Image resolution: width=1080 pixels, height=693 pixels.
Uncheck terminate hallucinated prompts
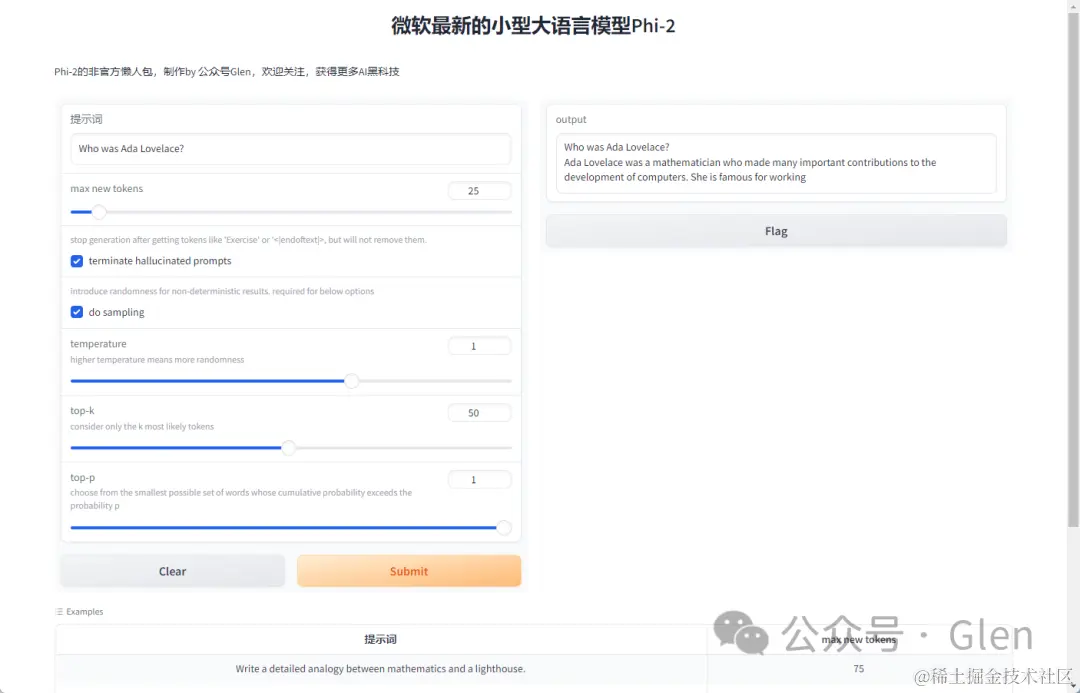(x=76, y=260)
